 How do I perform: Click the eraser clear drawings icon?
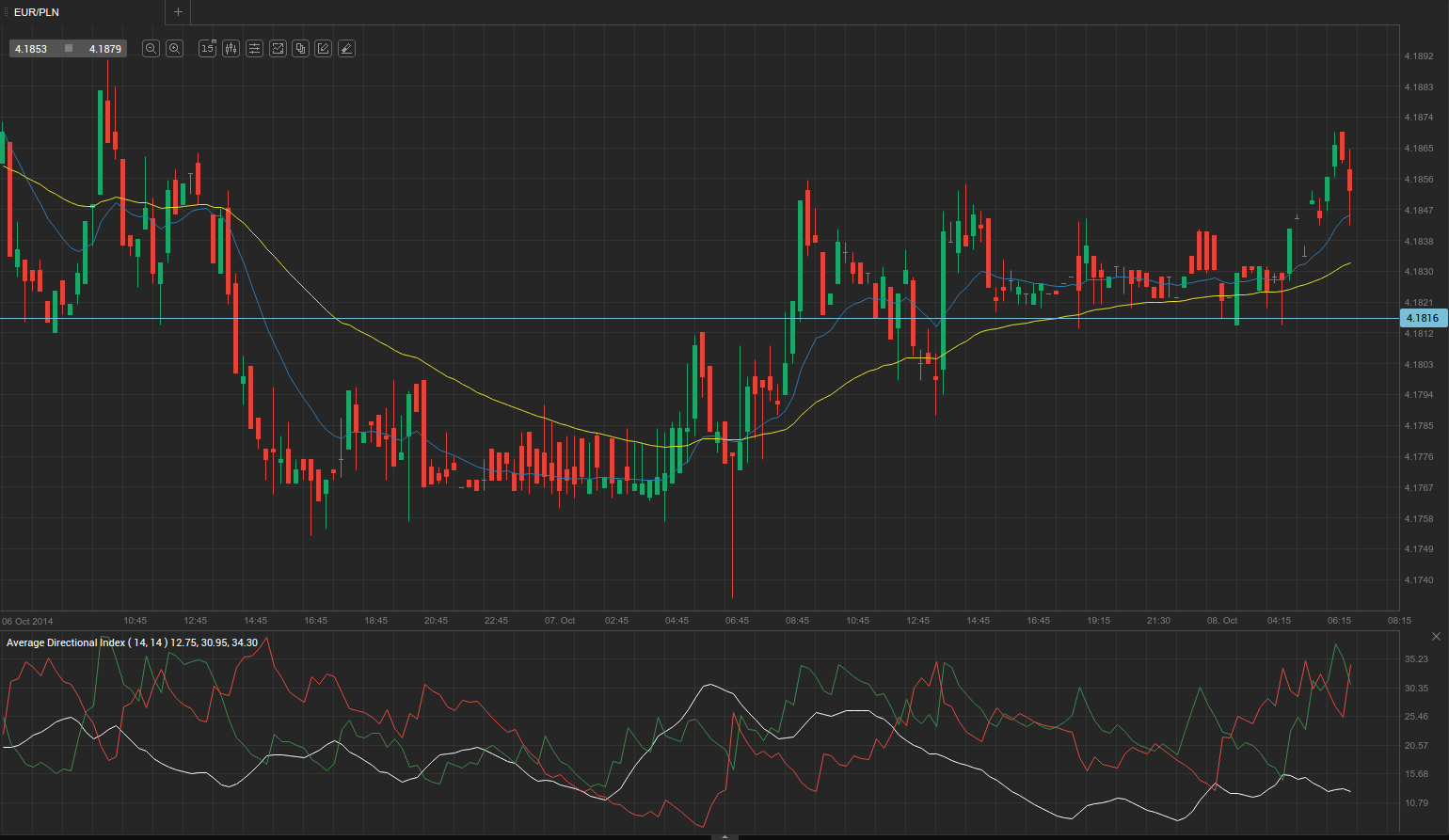click(346, 49)
